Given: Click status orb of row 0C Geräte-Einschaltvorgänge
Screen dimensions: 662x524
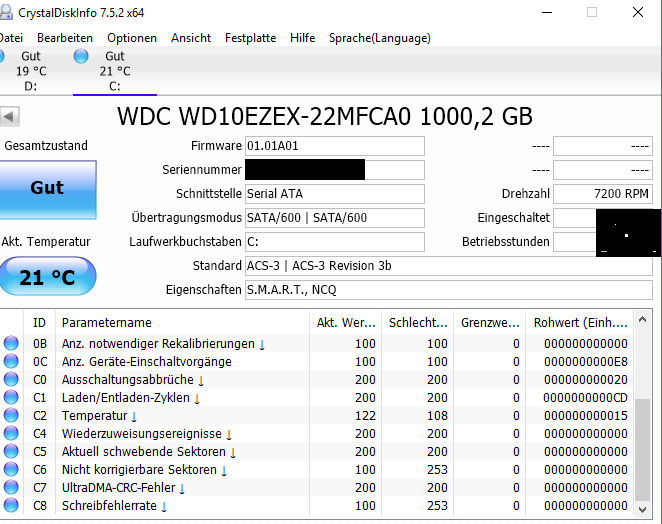Looking at the screenshot, I should click(11, 361).
